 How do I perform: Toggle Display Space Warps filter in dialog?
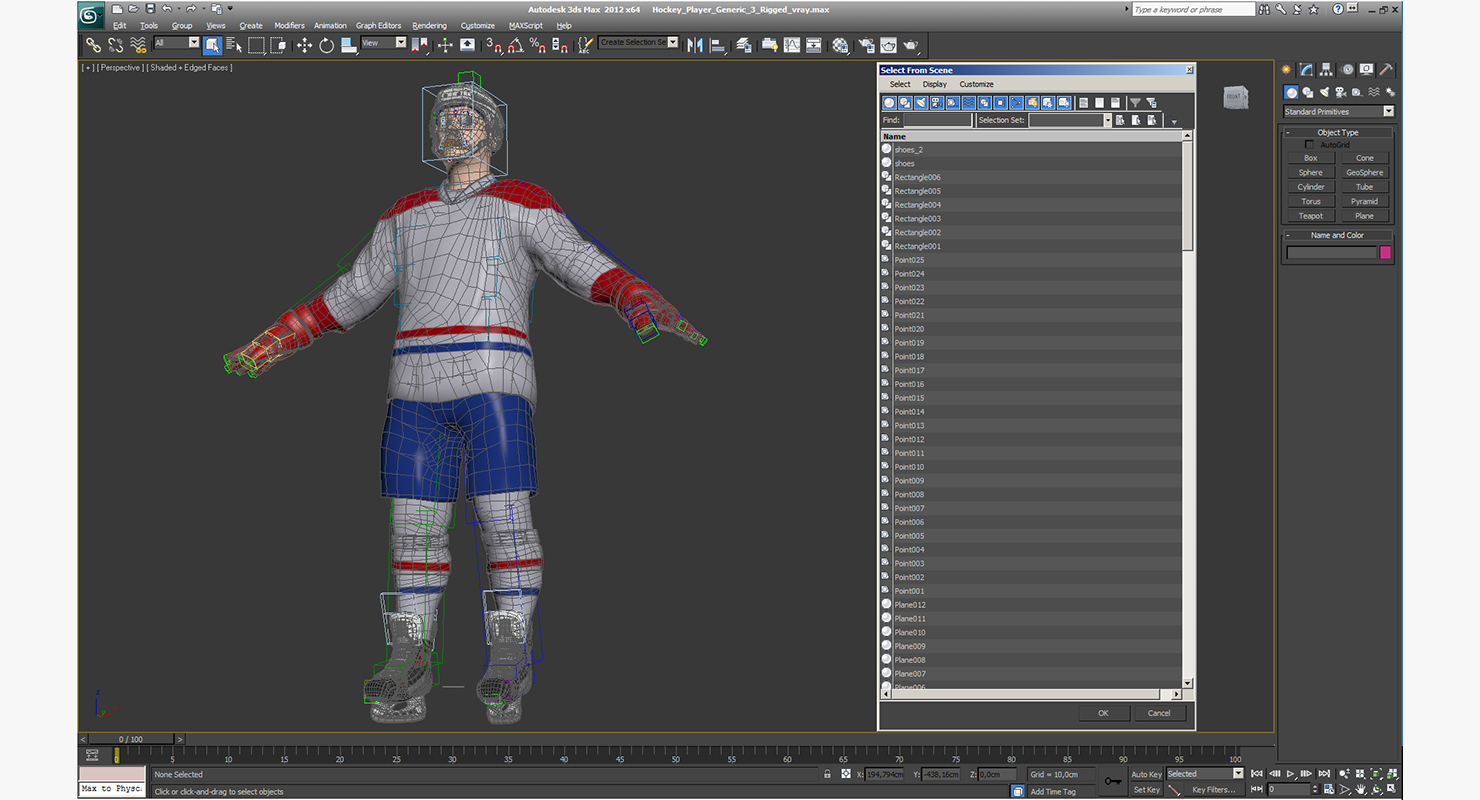[969, 103]
